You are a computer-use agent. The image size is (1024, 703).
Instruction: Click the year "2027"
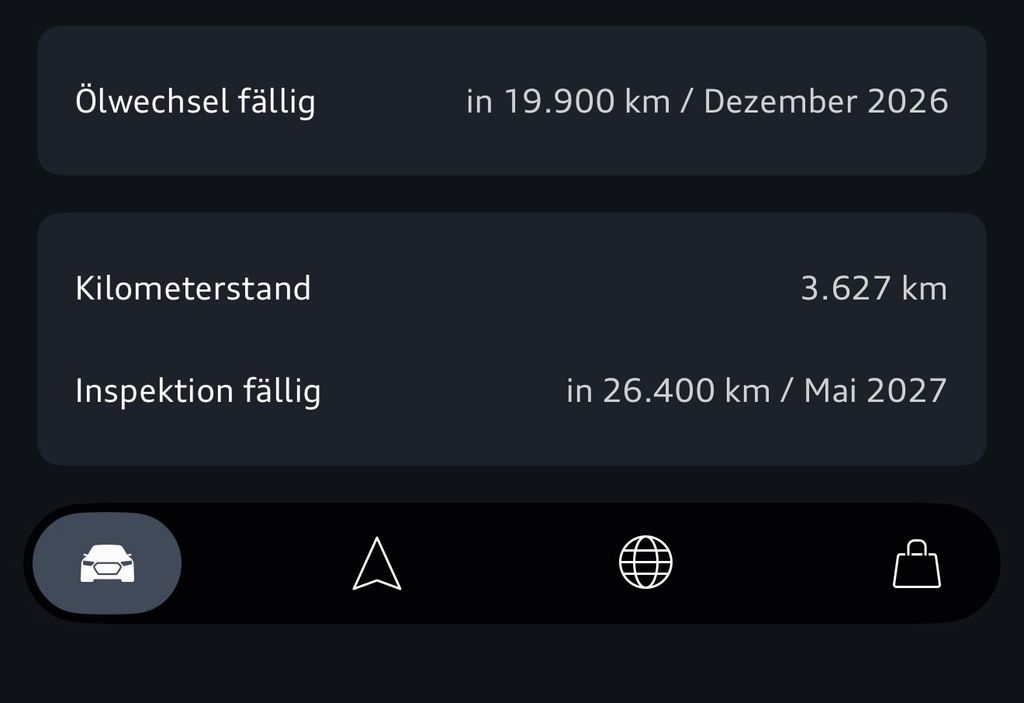point(906,390)
